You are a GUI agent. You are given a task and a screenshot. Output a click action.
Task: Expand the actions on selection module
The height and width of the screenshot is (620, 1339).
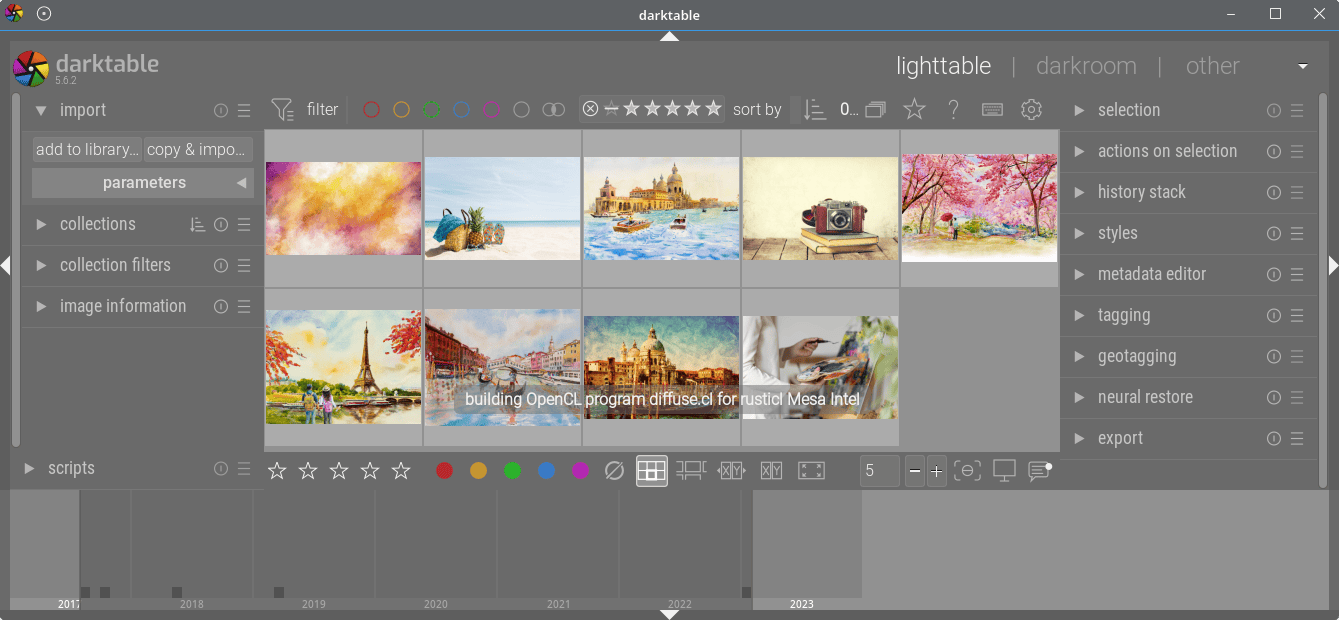tap(1079, 152)
